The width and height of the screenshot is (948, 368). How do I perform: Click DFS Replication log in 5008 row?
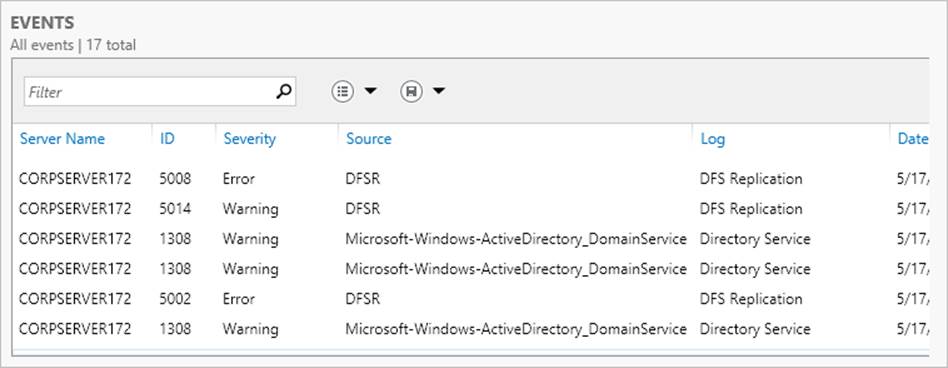(x=751, y=179)
